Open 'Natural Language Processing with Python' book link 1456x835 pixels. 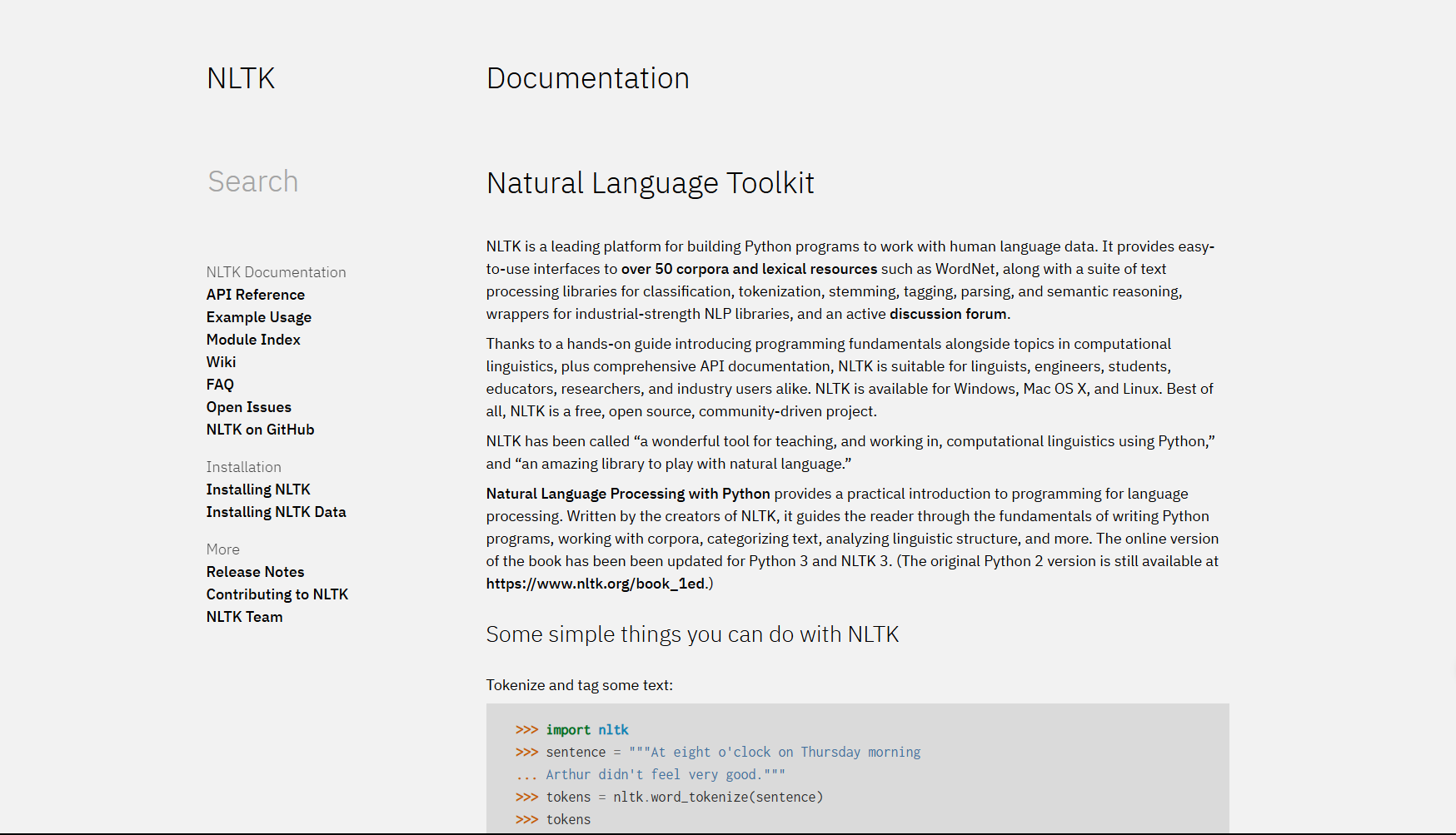628,494
